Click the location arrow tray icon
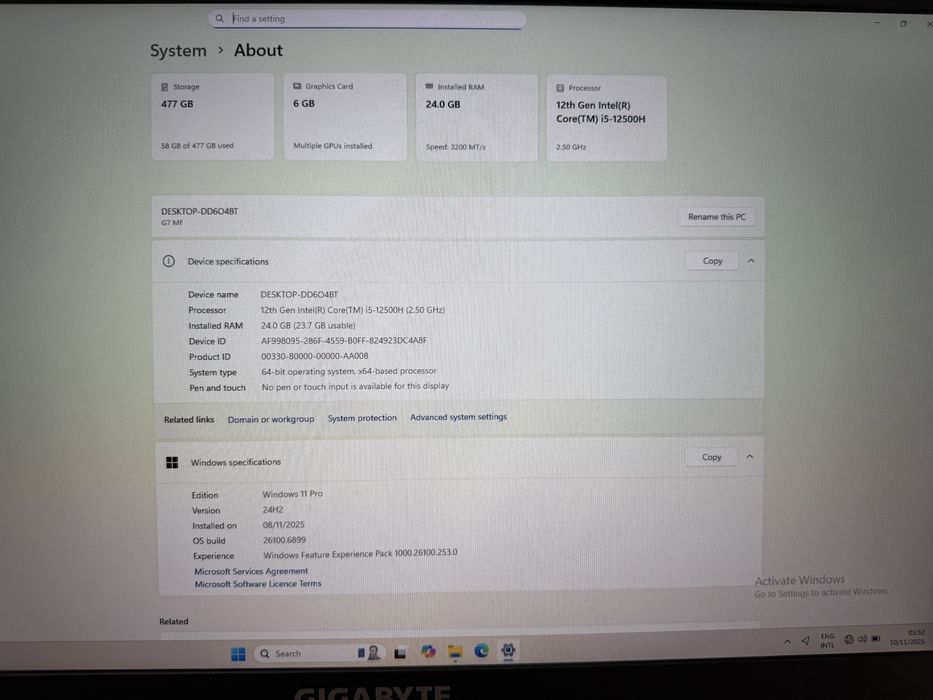The width and height of the screenshot is (933, 700). [x=806, y=640]
